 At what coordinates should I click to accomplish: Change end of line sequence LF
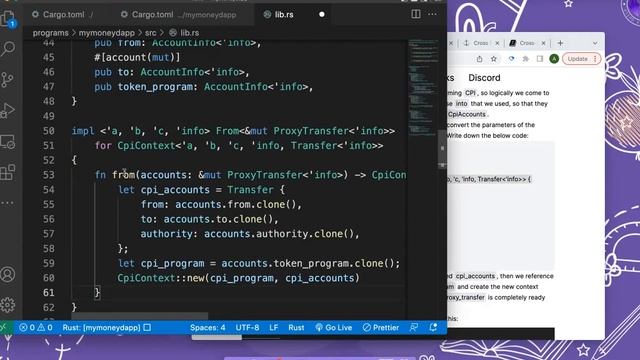(273, 327)
